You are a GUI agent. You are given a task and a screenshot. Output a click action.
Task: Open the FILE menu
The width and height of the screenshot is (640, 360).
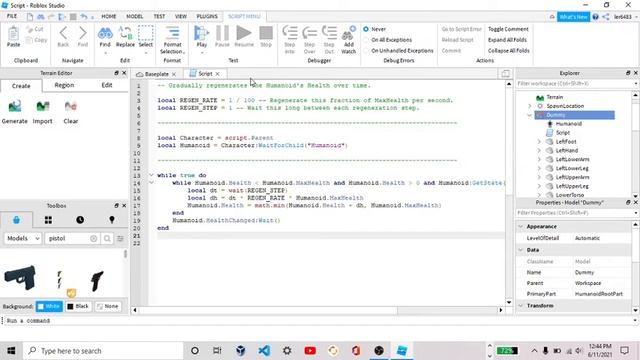point(12,16)
